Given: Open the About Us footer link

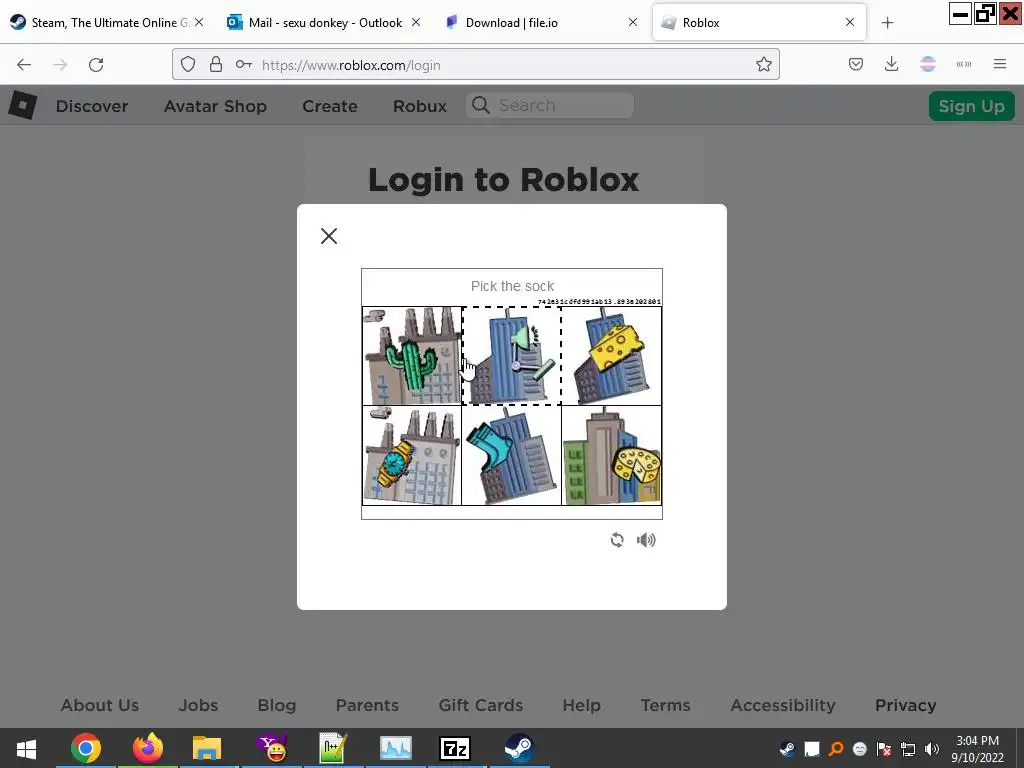Looking at the screenshot, I should coord(100,705).
